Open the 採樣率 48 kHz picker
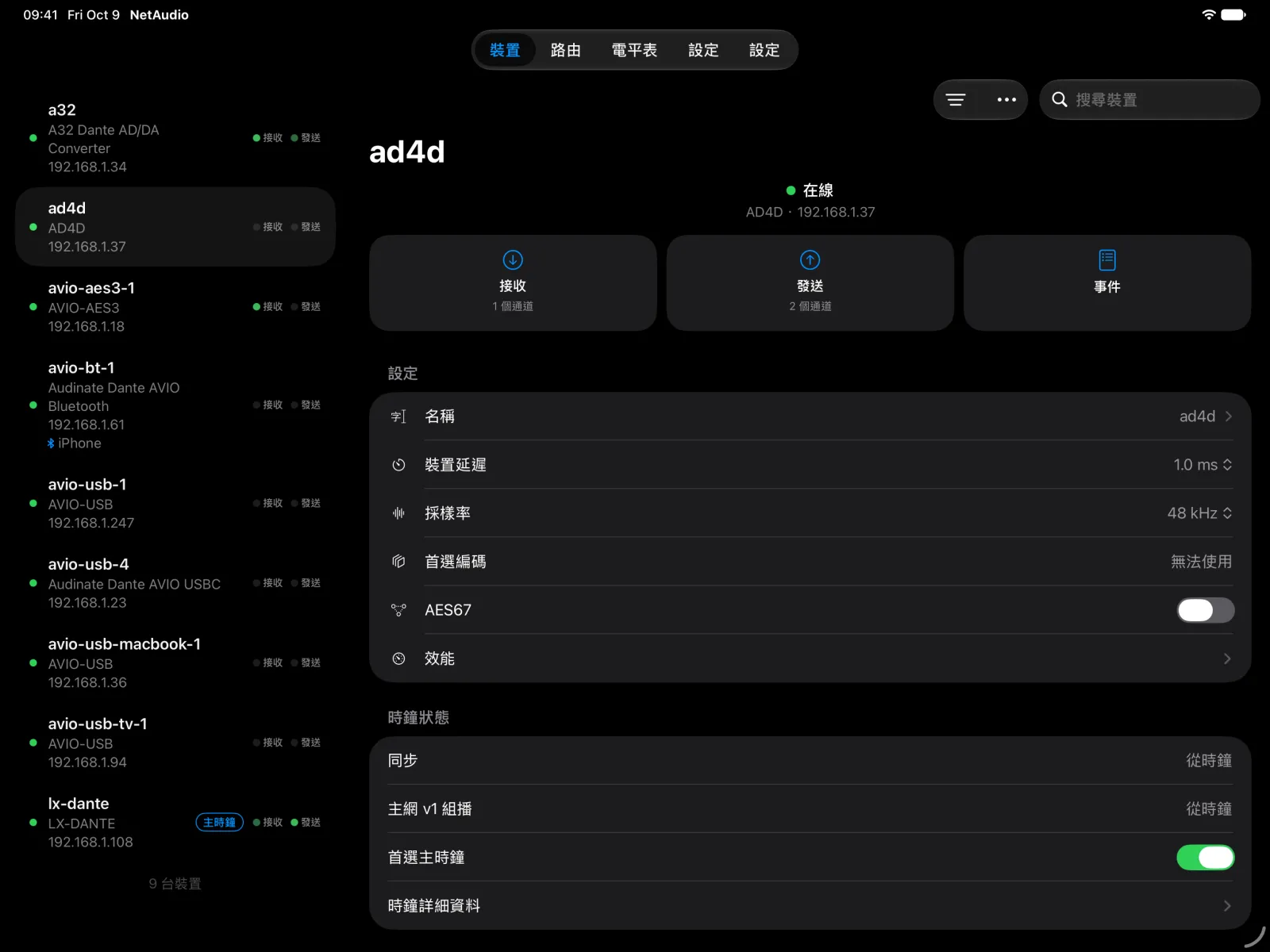Image resolution: width=1270 pixels, height=952 pixels. [1199, 513]
